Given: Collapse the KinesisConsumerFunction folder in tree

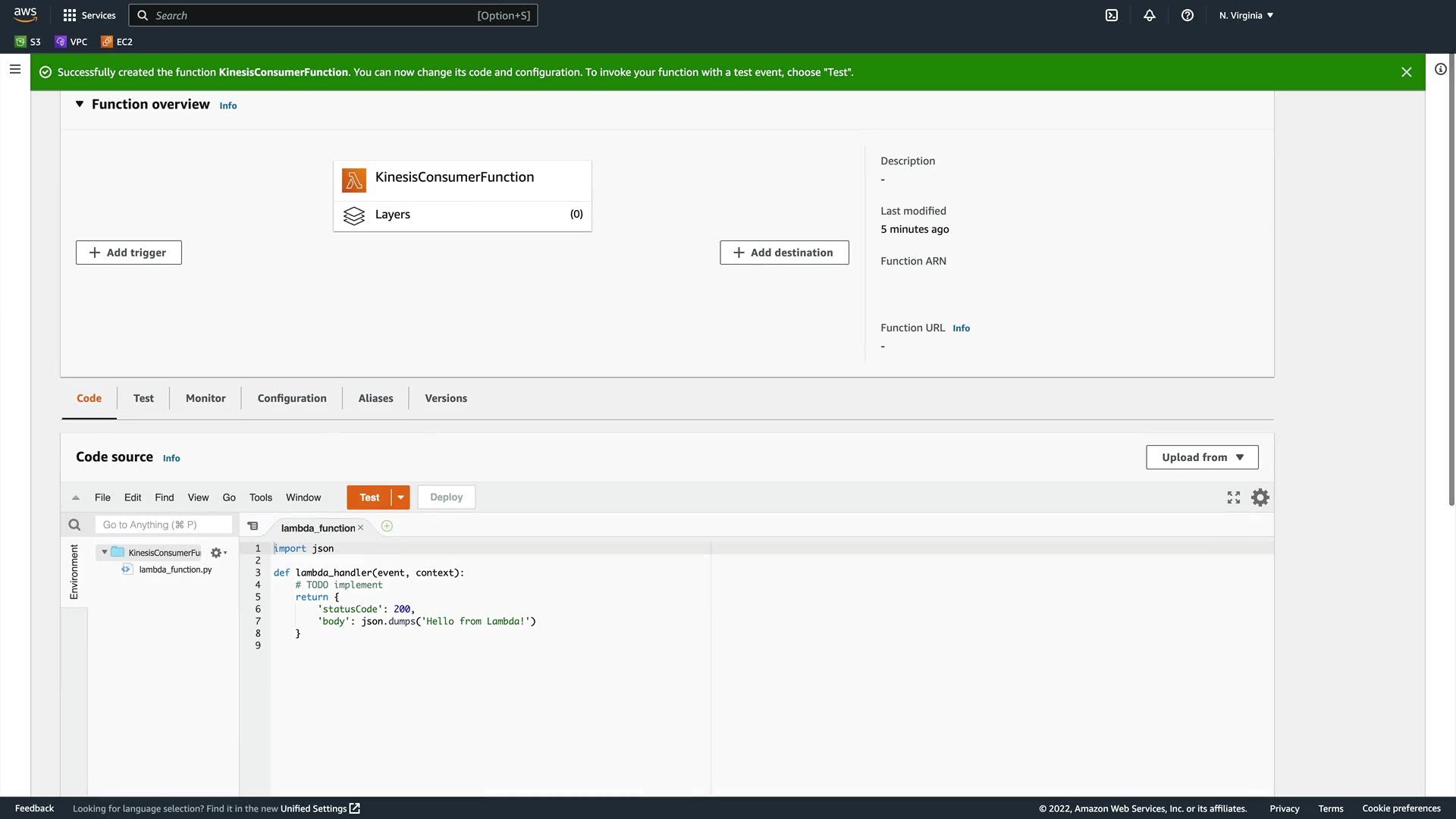Looking at the screenshot, I should [x=105, y=552].
